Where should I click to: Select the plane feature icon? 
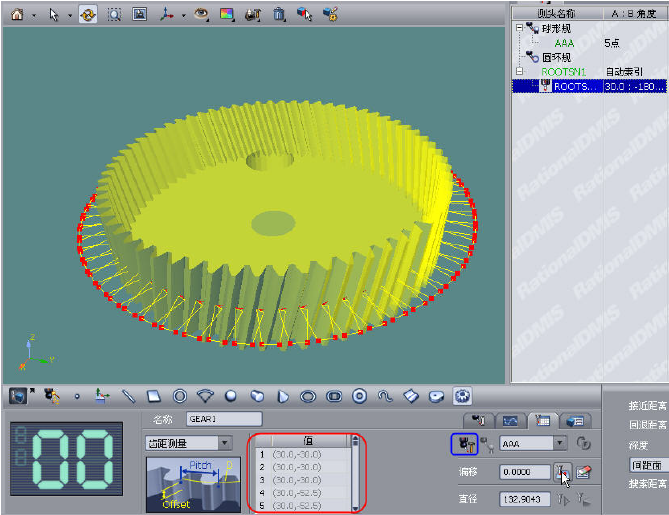[x=154, y=396]
